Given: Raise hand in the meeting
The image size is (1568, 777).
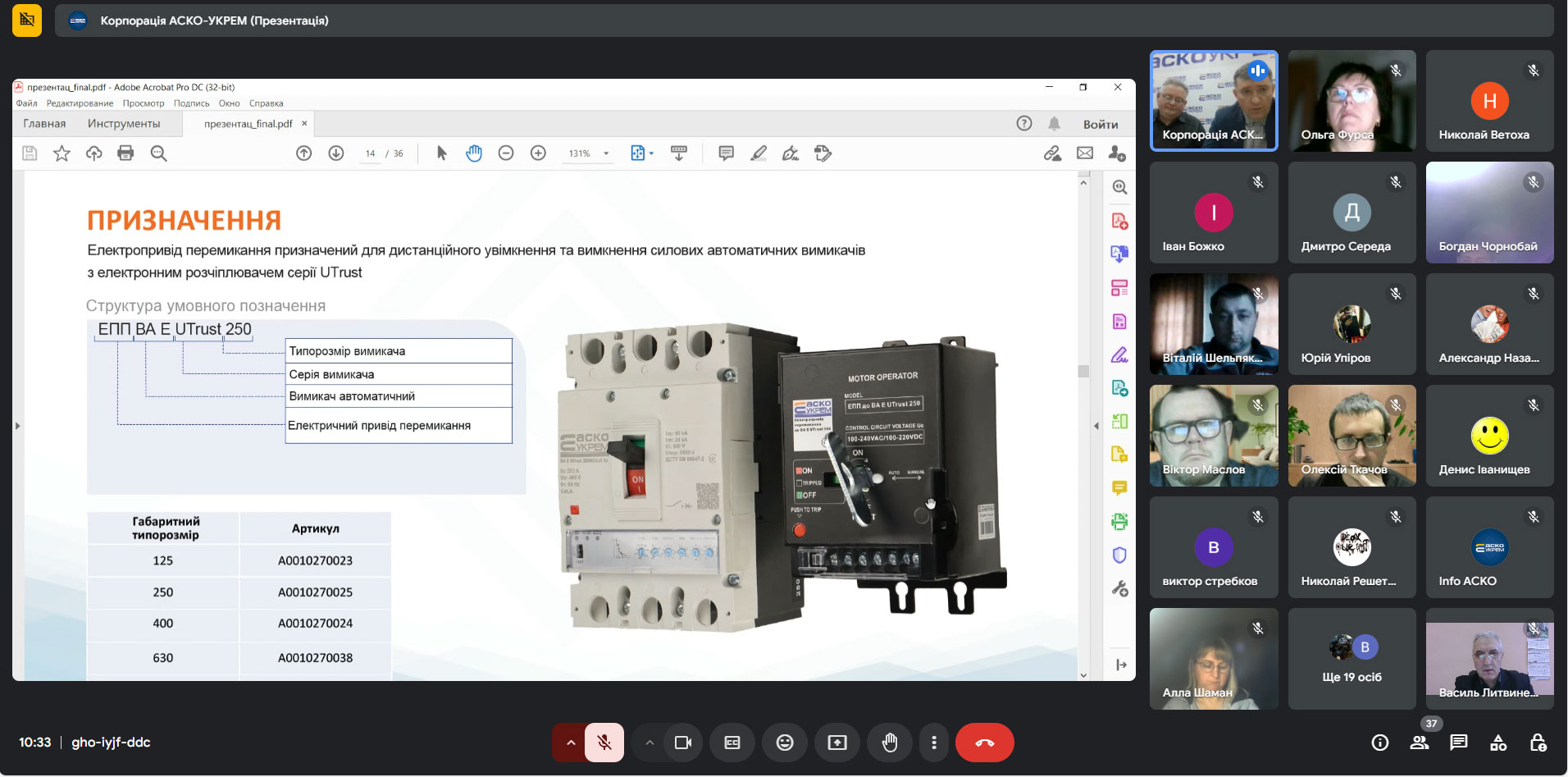Looking at the screenshot, I should [890, 743].
